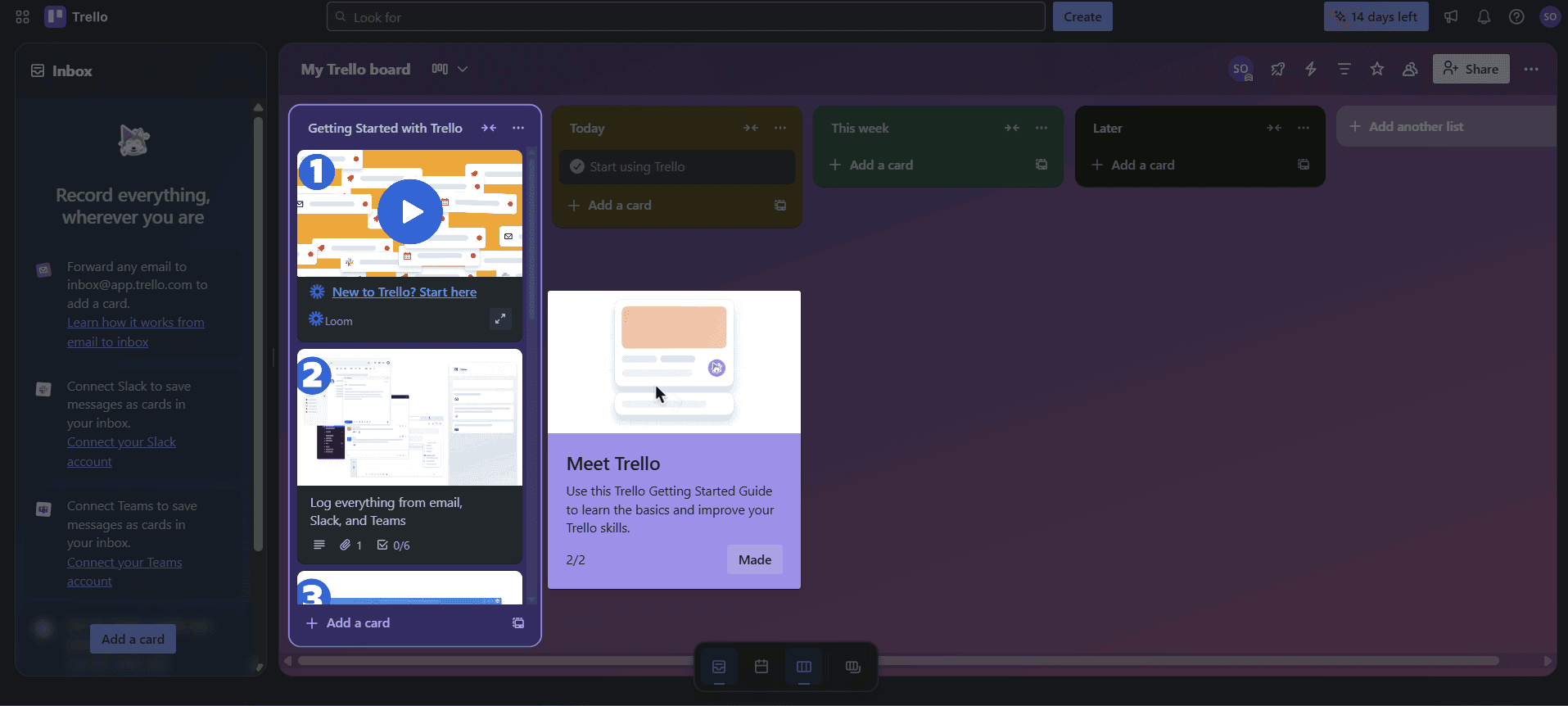Click the board horizontal scrollbar
This screenshot has width=1568, height=706.
pos(898,660)
